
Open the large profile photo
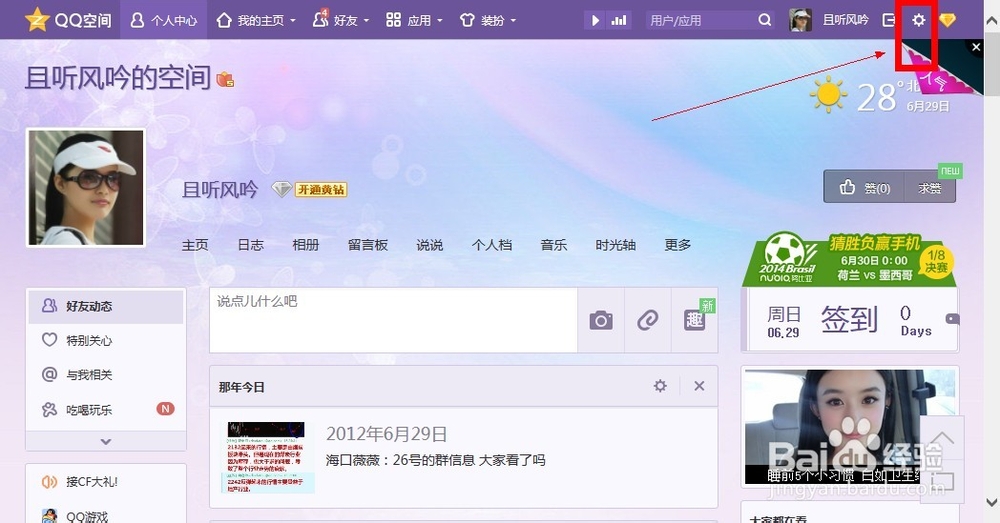[x=85, y=188]
